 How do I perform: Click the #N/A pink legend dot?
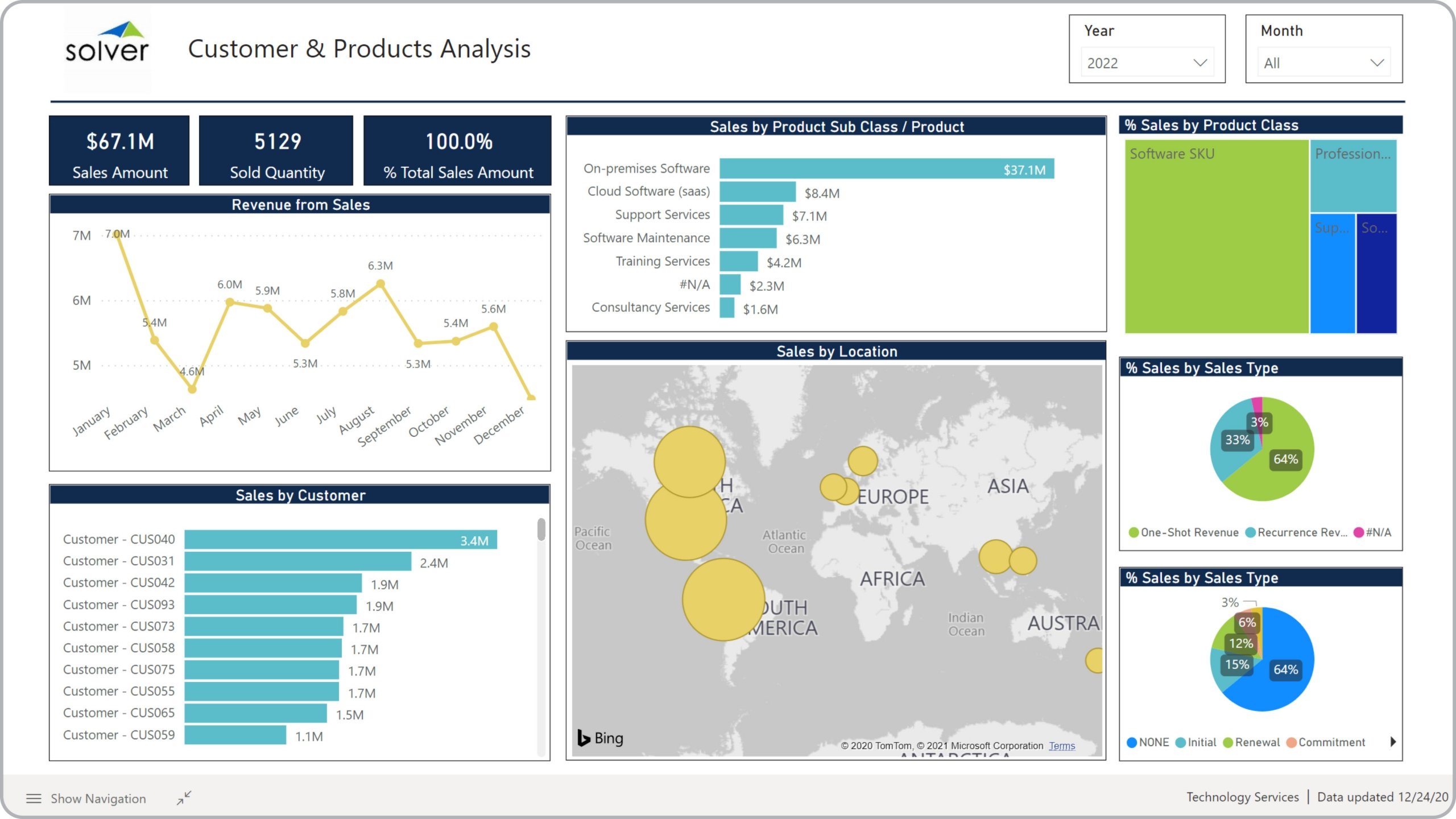pos(1359,532)
